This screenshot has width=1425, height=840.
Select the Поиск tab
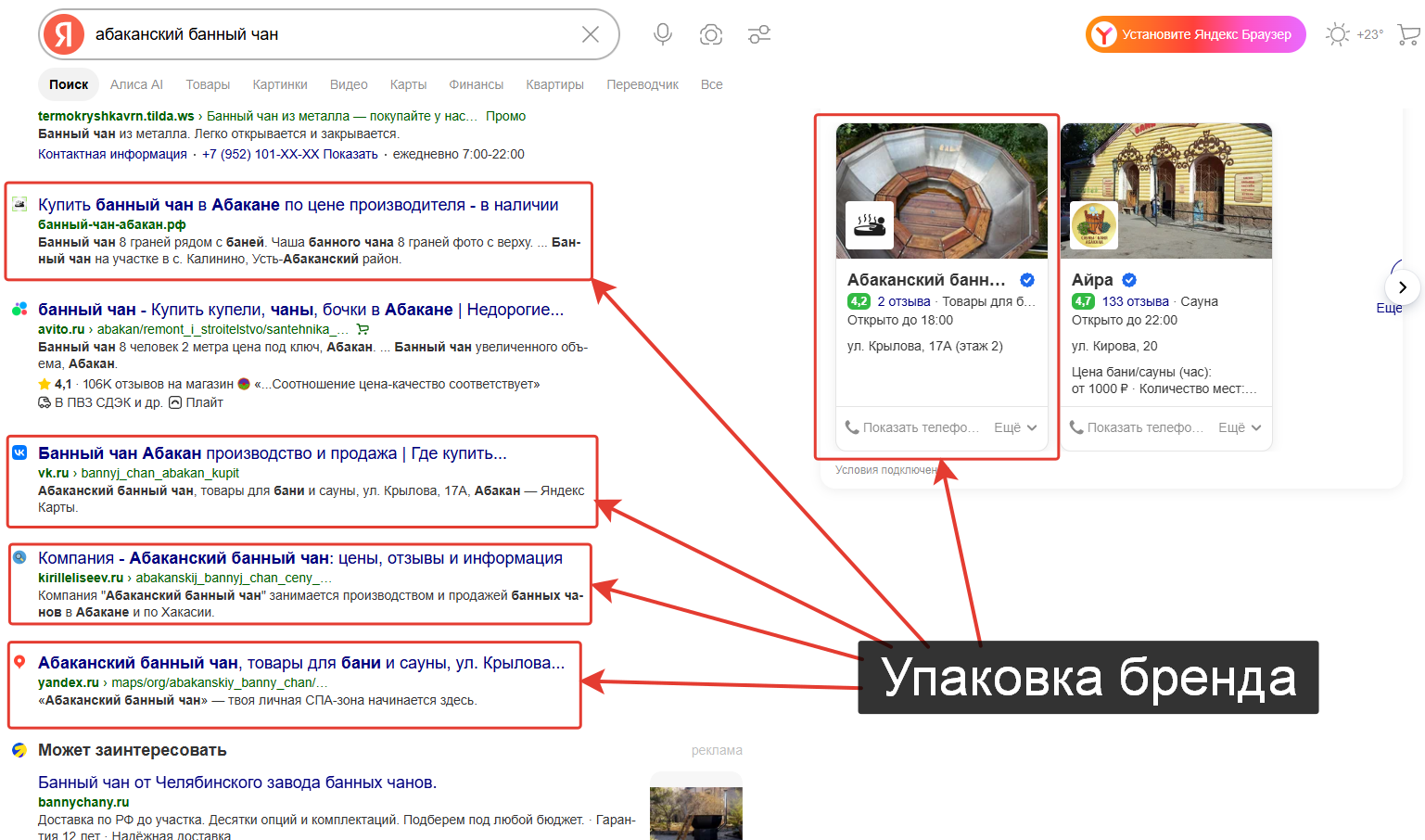69,84
